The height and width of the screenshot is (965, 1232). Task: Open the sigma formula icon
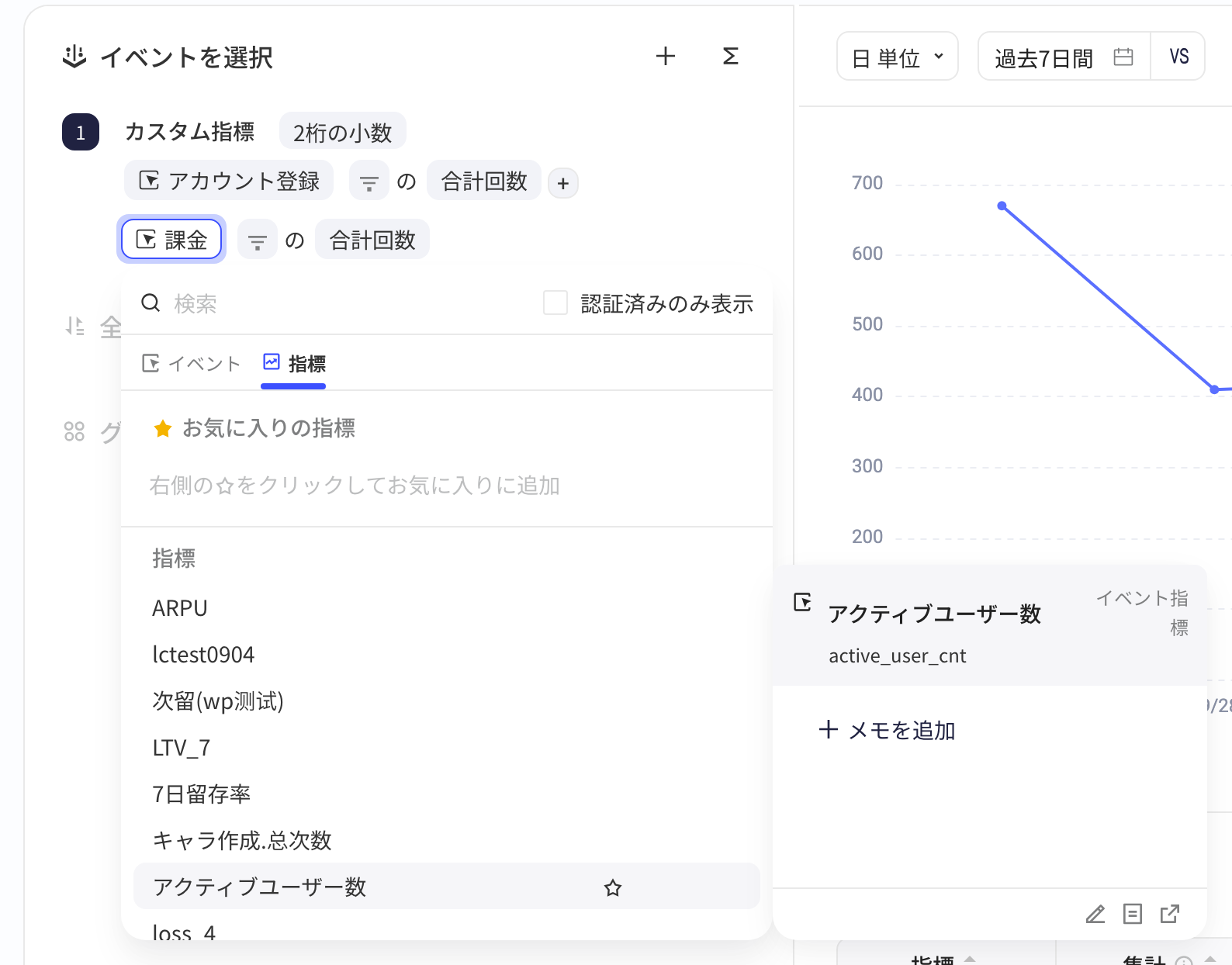pyautogui.click(x=730, y=56)
